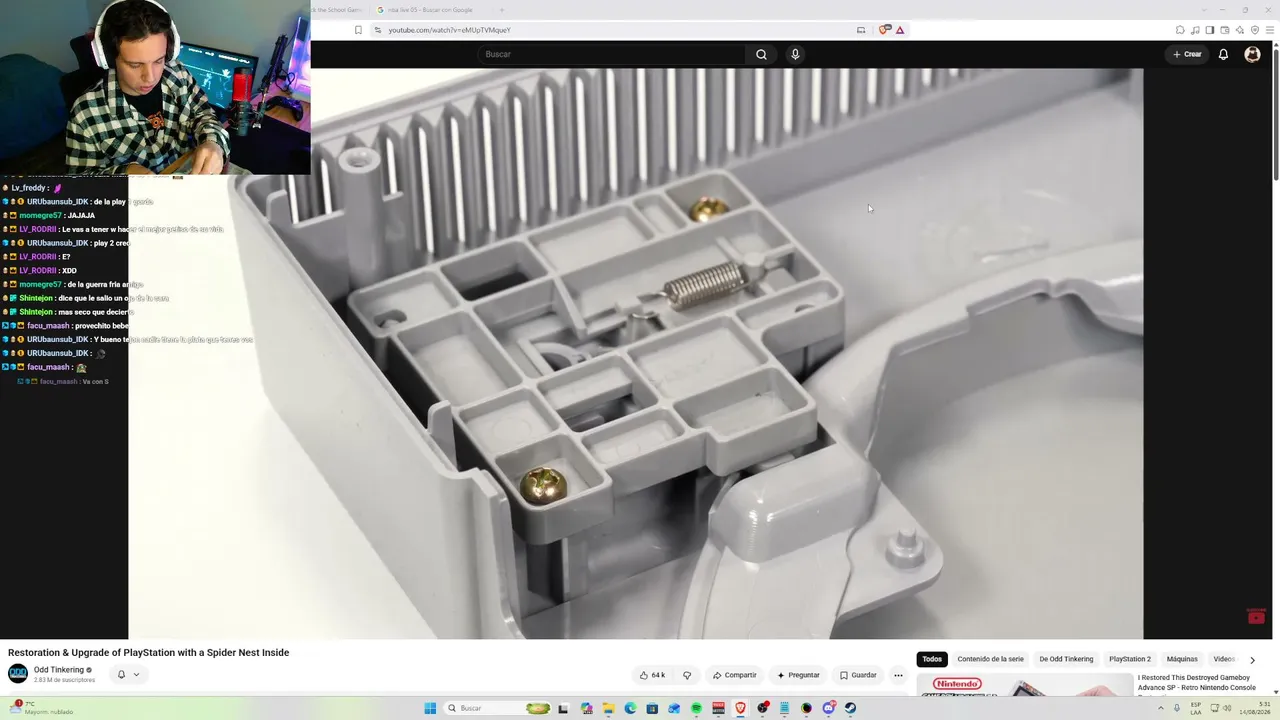Open the Gameboy Advance SP recommended video thumbnail

1024,686
